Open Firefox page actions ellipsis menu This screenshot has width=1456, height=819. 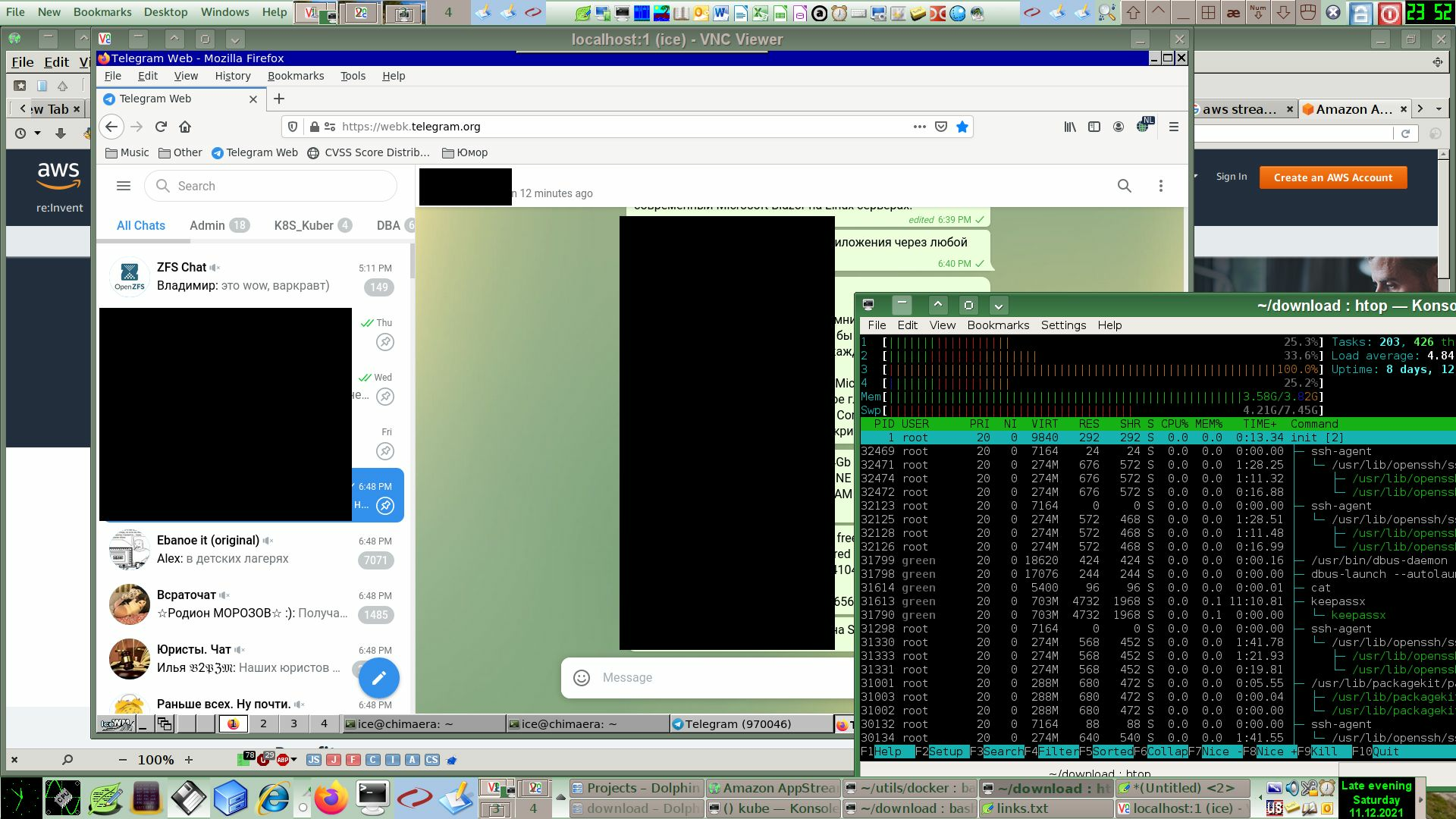pyautogui.click(x=919, y=127)
